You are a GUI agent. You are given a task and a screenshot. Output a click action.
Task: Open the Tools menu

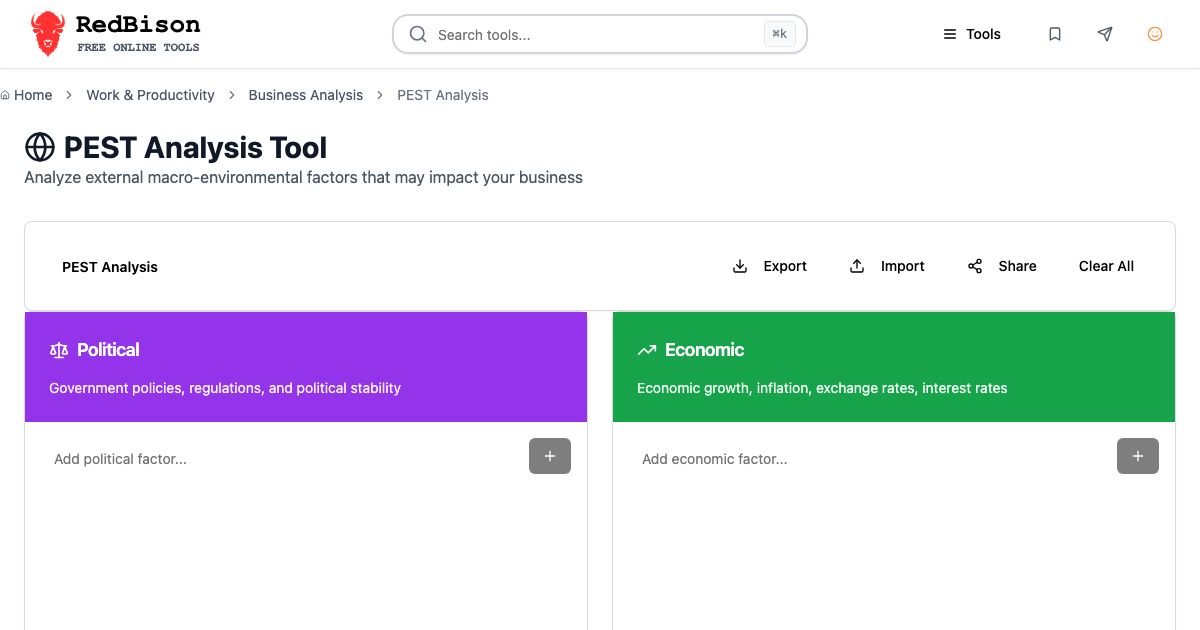click(972, 34)
